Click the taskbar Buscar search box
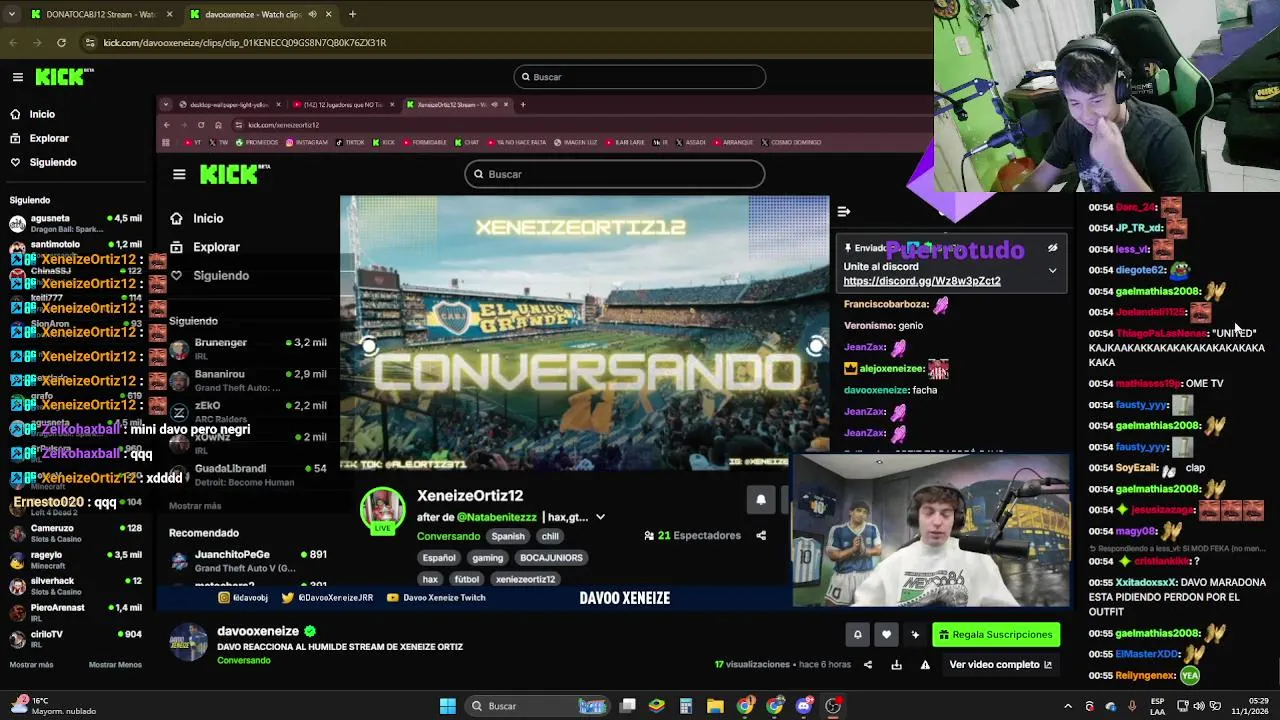This screenshot has width=1280, height=720. (539, 706)
